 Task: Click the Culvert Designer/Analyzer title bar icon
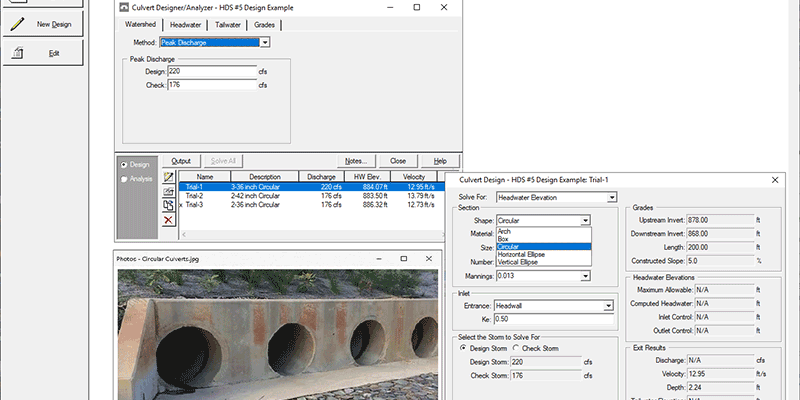pos(124,6)
